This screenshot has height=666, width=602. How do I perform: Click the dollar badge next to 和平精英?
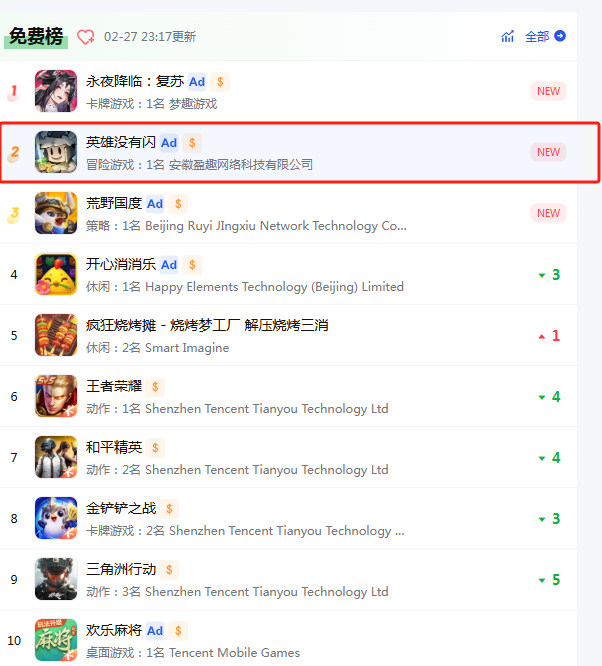(155, 448)
